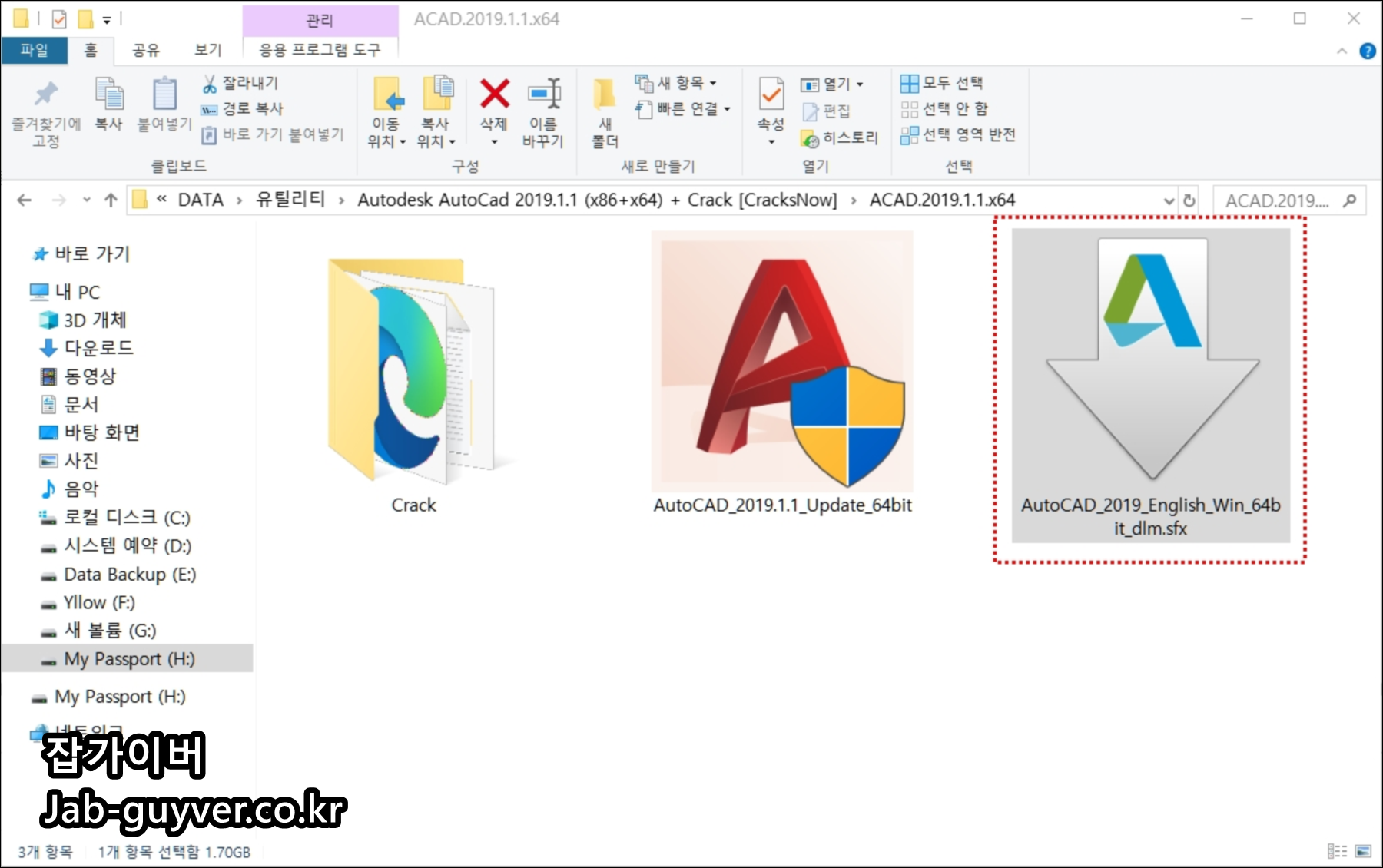Viewport: 1383px width, 868px height.
Task: Click Autodesk AutoCad 2019.1.1 path segment
Action: coord(597,200)
